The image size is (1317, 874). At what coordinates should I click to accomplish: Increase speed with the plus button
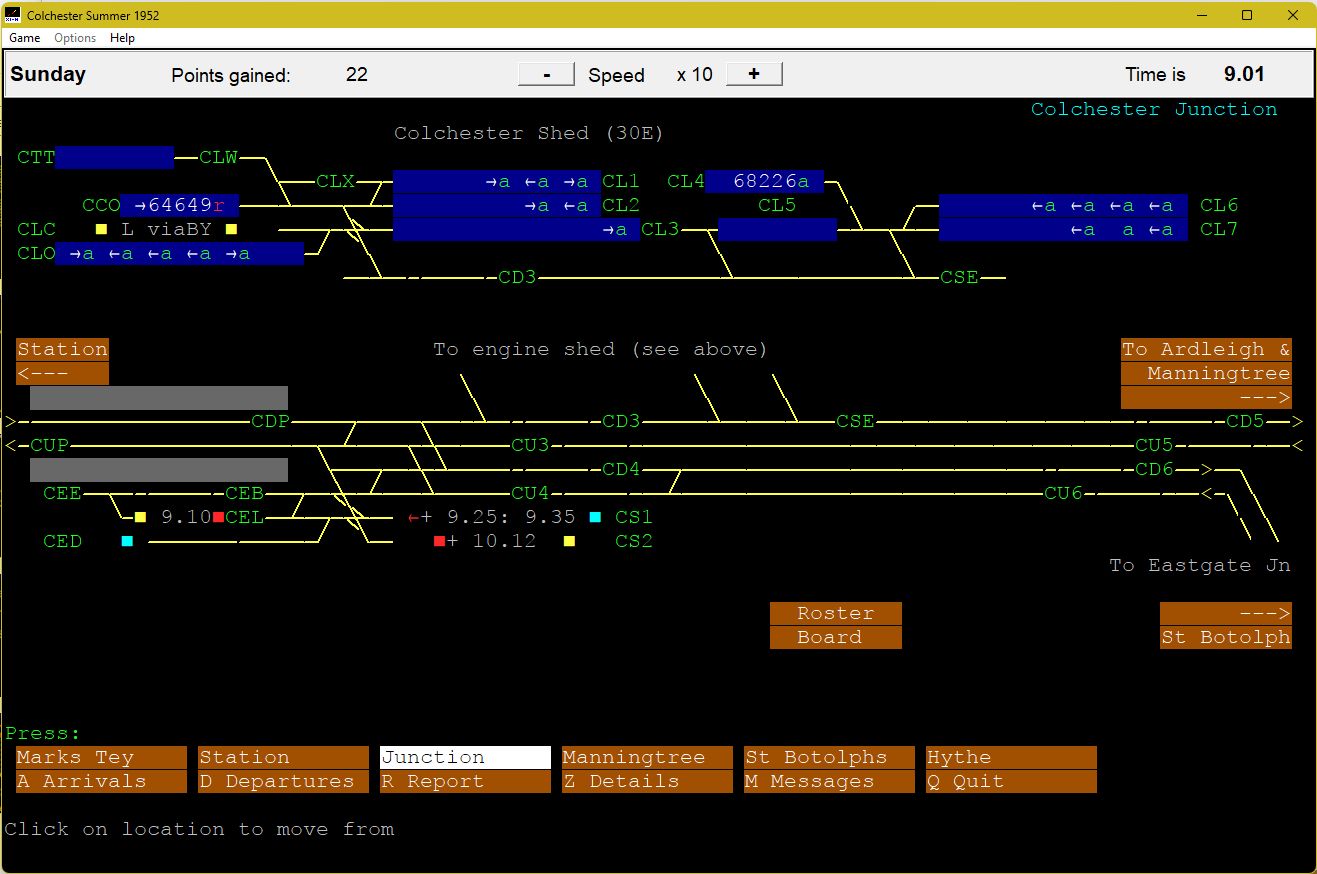754,74
